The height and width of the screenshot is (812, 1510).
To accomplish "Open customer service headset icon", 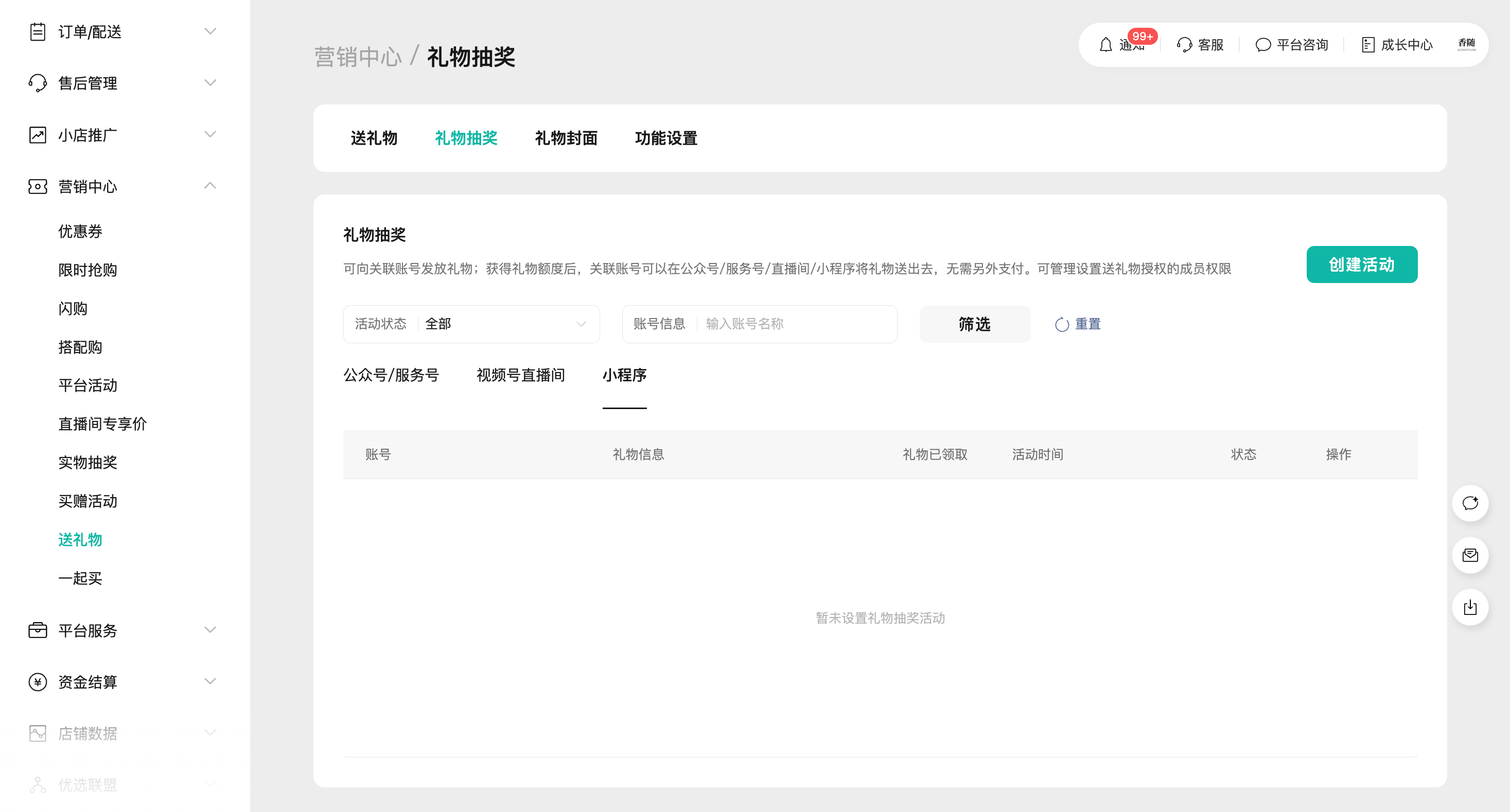I will pyautogui.click(x=1184, y=45).
